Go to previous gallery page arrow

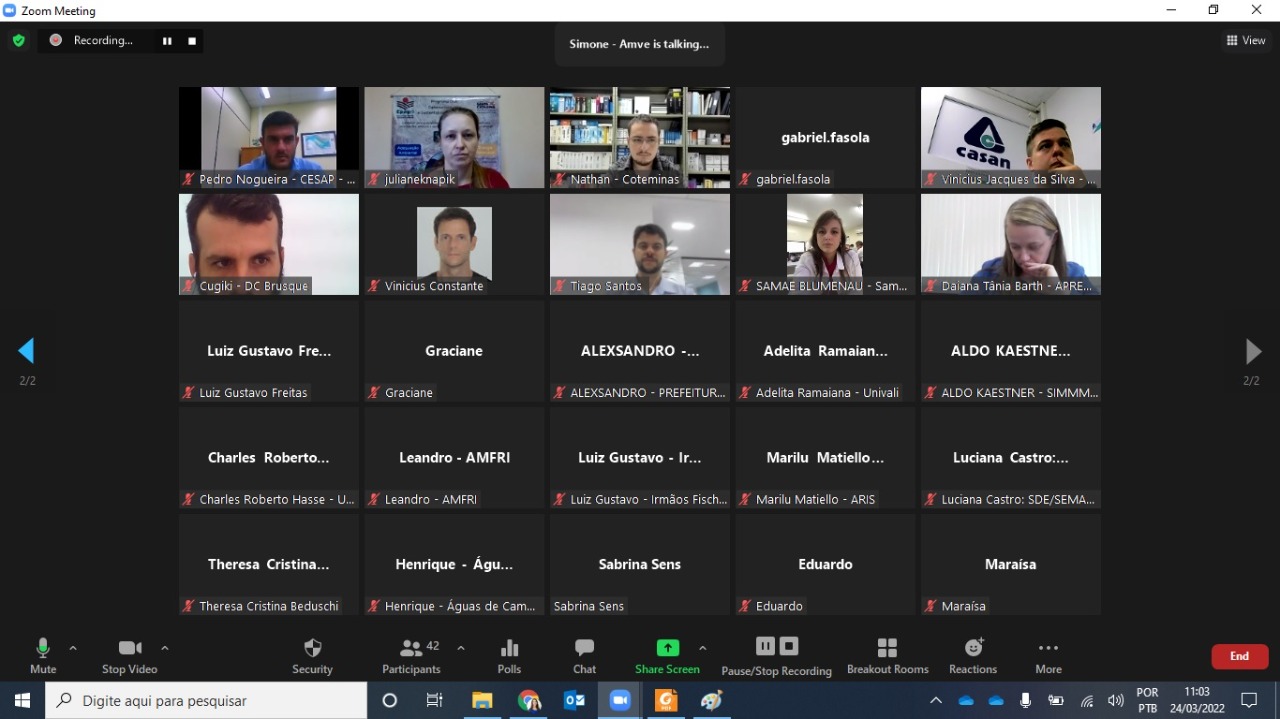point(27,351)
